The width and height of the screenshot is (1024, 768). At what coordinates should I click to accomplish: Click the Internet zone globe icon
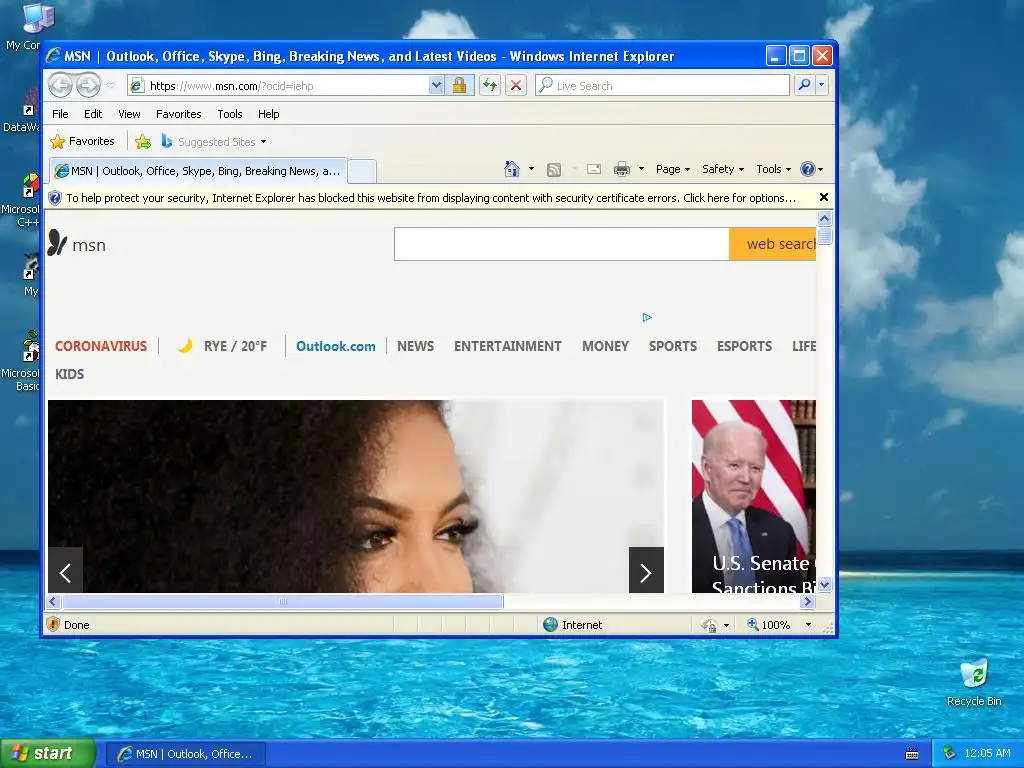pyautogui.click(x=551, y=624)
